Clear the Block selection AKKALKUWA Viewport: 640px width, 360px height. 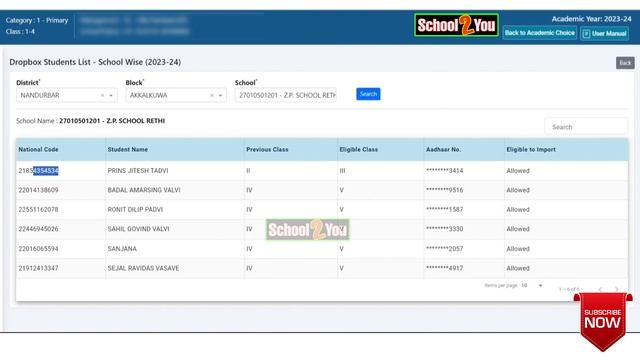[211, 96]
